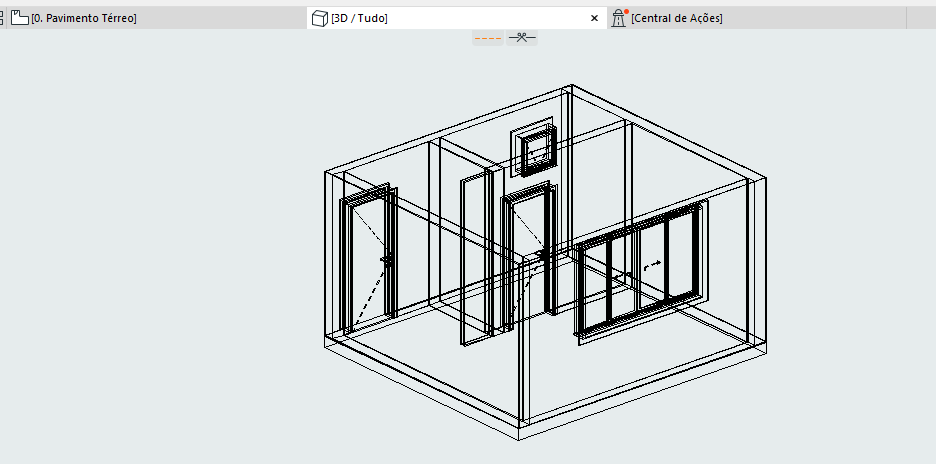Toggle the orange dashed line button
This screenshot has width=936, height=464.
(x=488, y=38)
